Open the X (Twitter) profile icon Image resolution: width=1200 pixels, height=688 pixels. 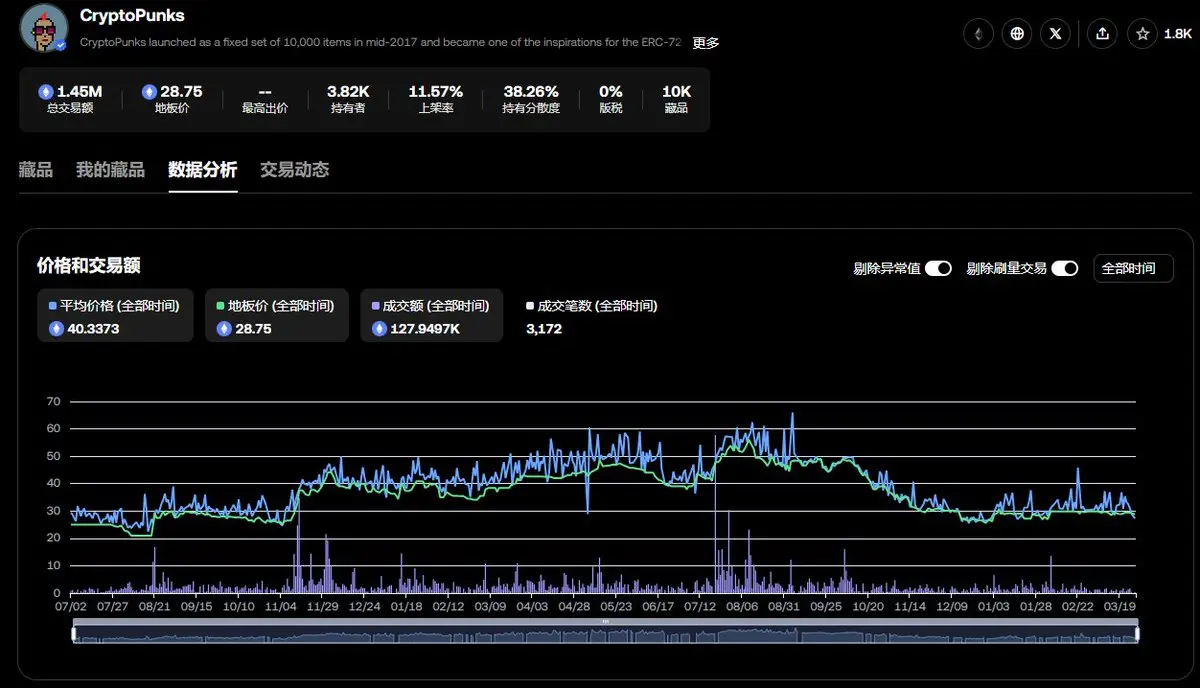1055,34
